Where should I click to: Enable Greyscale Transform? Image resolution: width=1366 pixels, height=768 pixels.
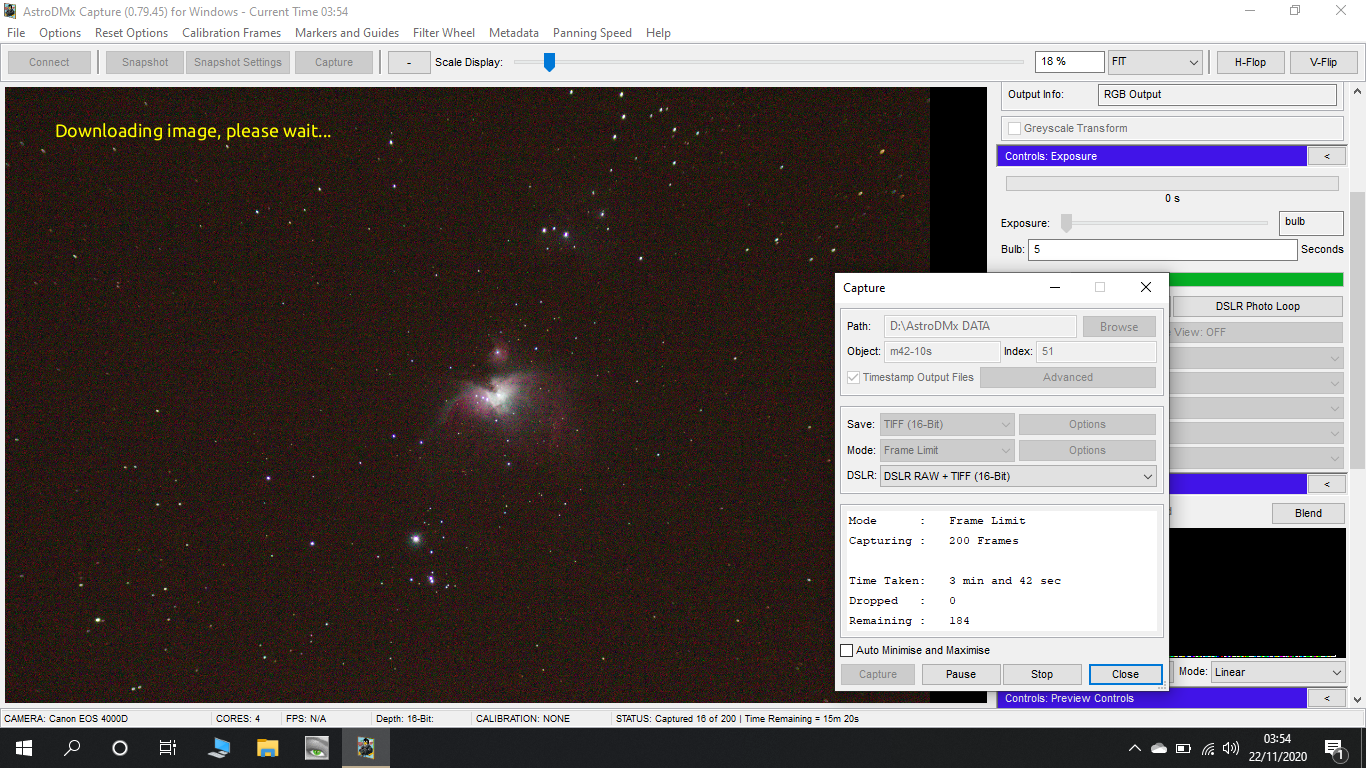click(x=1015, y=128)
